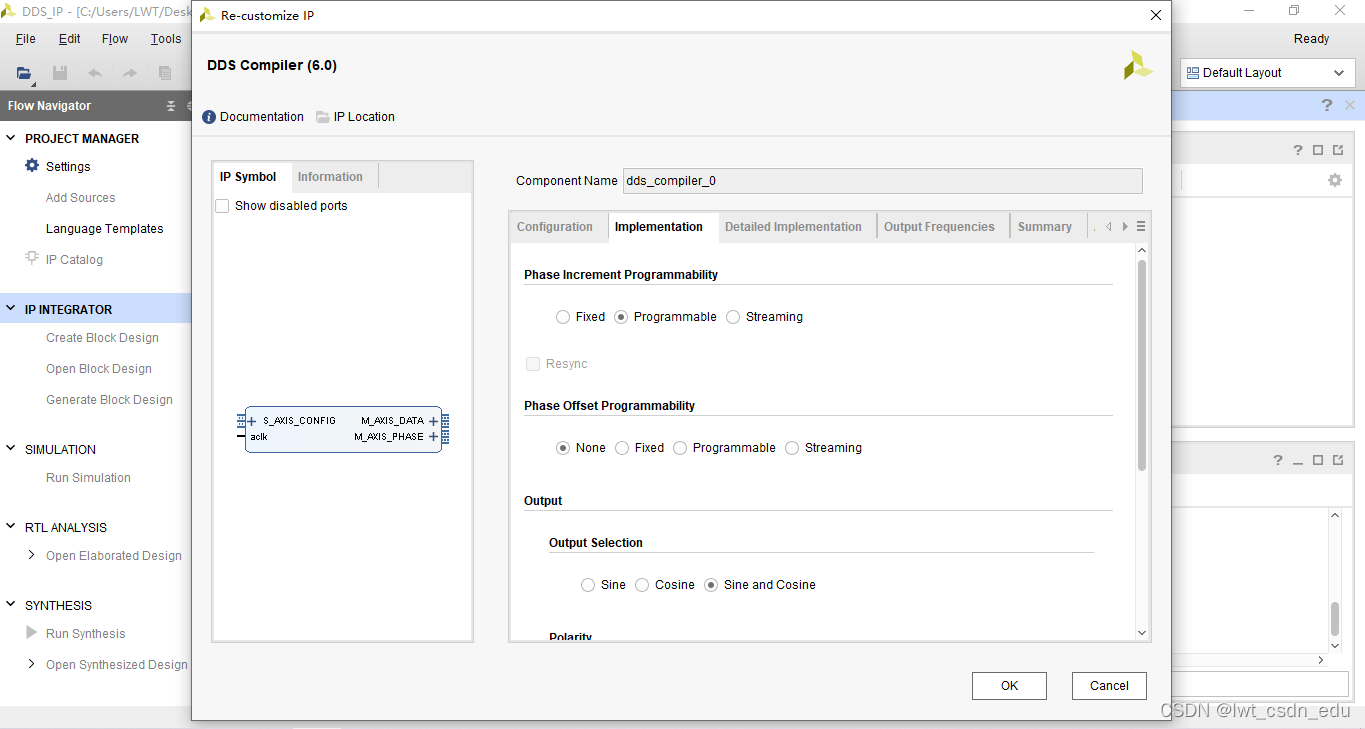The width and height of the screenshot is (1365, 729).
Task: Collapse all in Flow Navigator header
Action: 171,106
